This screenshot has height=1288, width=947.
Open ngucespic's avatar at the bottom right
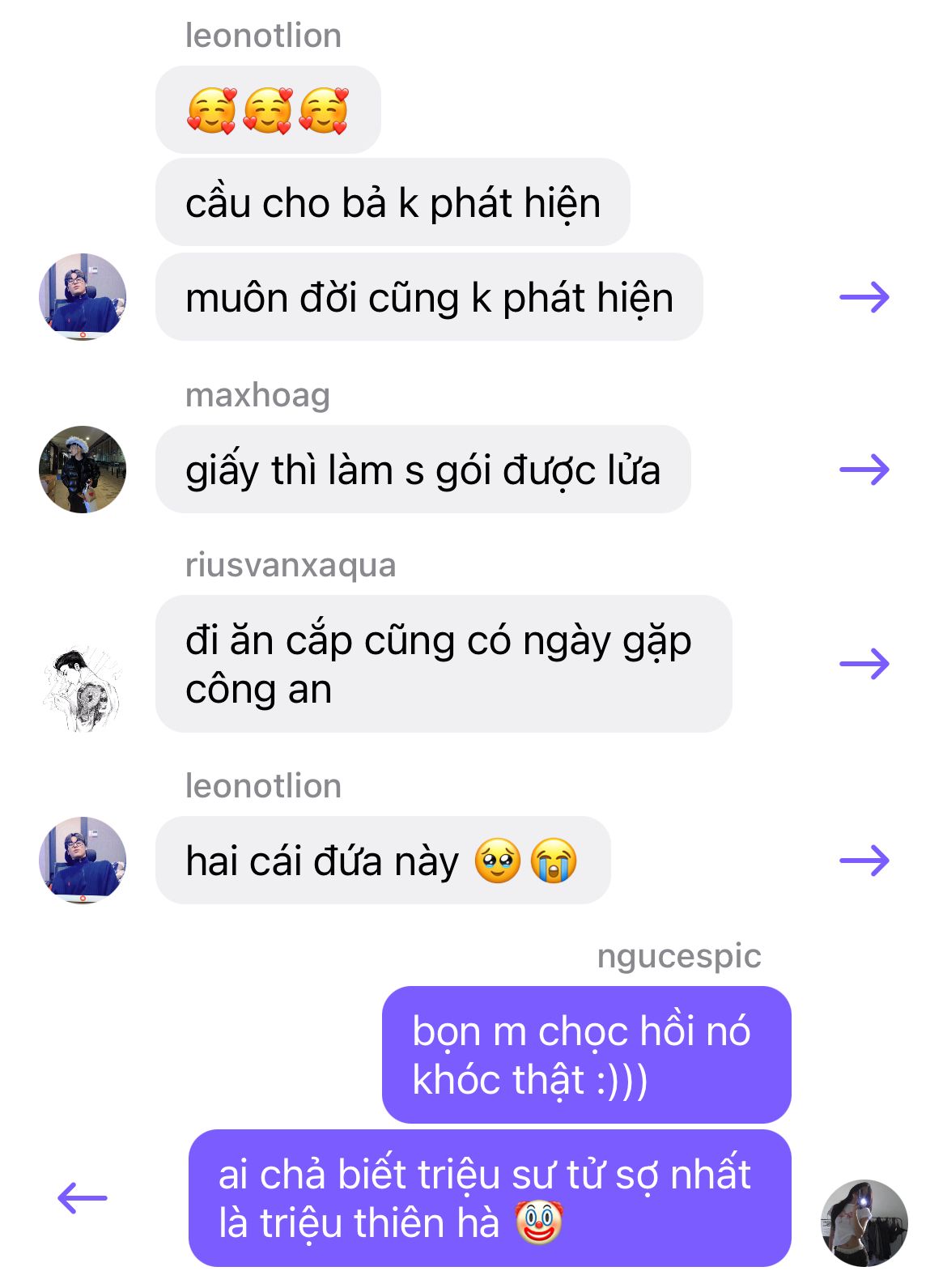[x=864, y=1222]
